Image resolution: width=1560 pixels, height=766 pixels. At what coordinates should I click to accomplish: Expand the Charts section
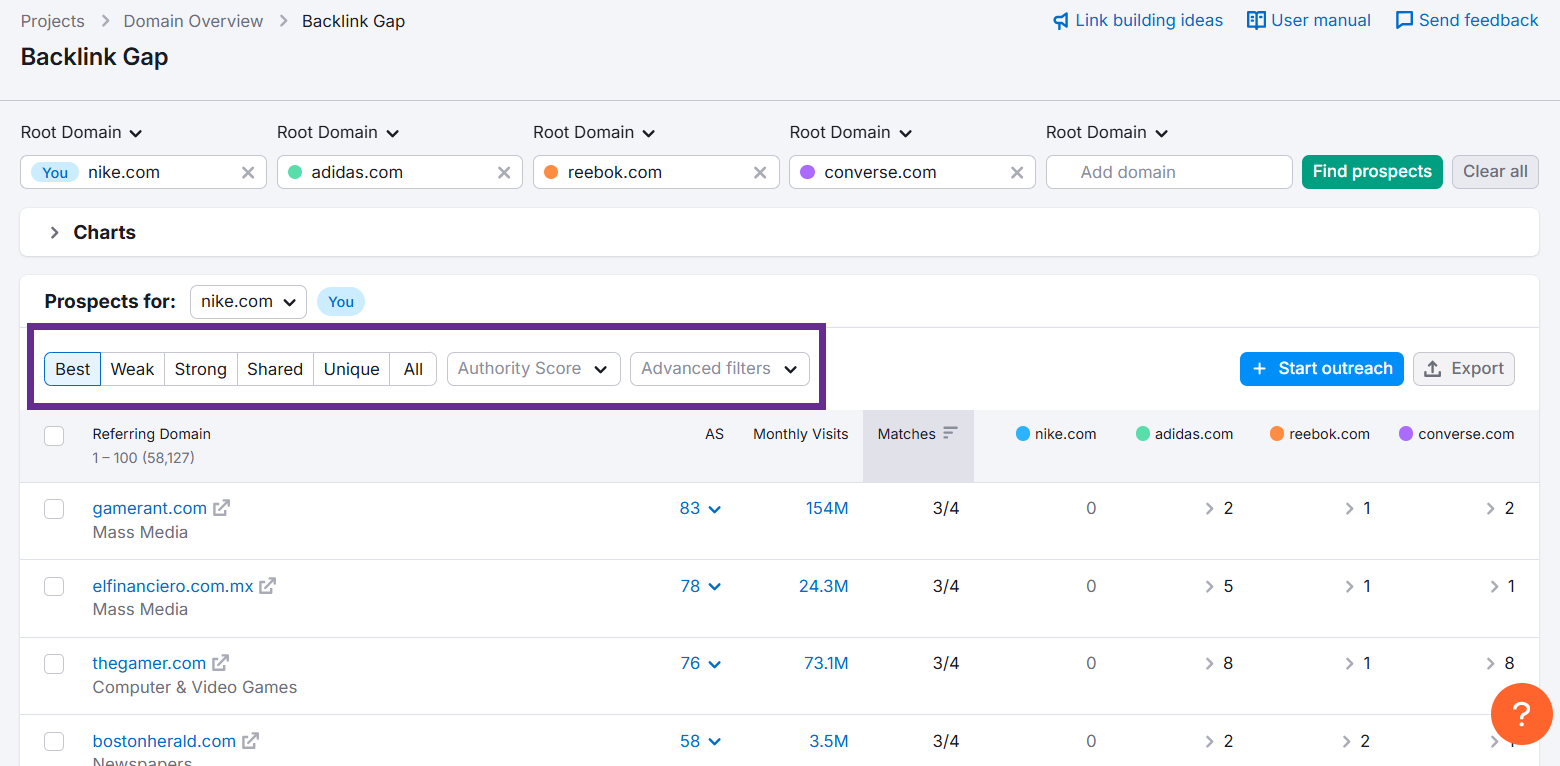(92, 232)
